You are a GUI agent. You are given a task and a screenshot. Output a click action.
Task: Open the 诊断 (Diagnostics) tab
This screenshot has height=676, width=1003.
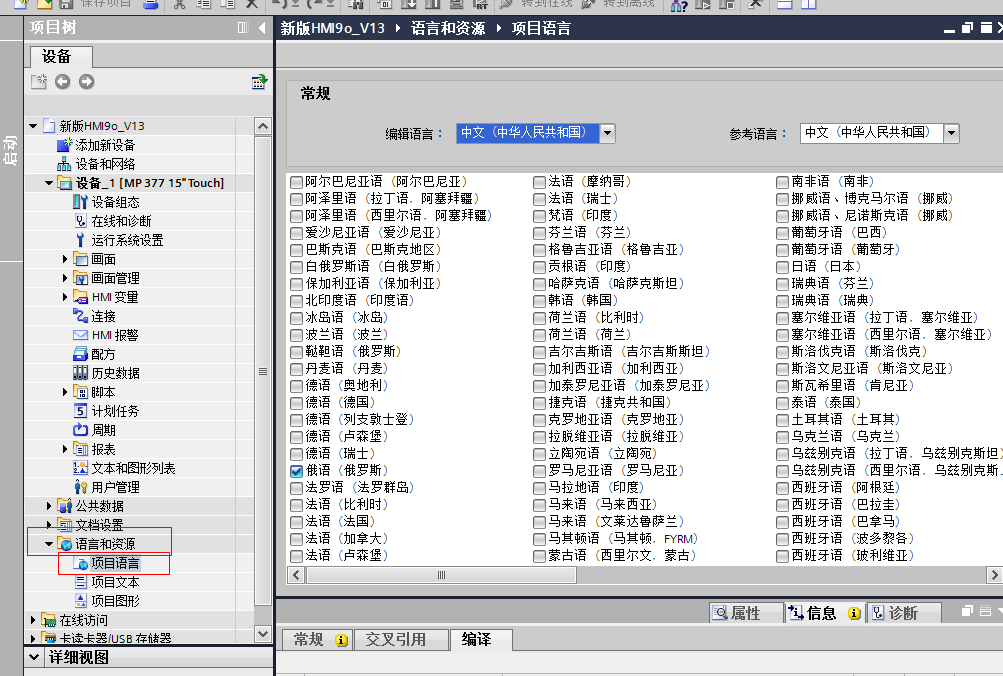coord(893,613)
